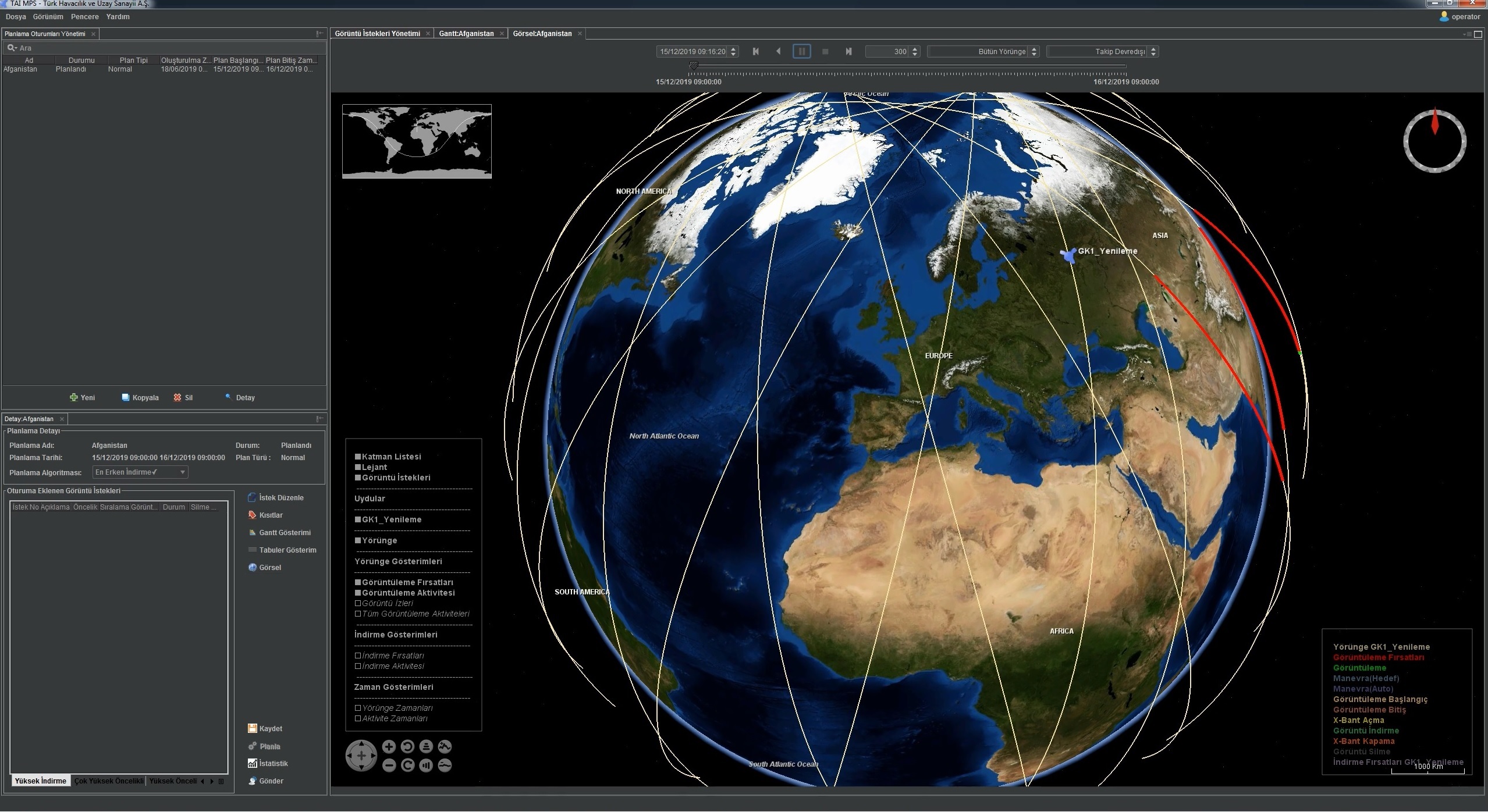Jump to simulation end button
The width and height of the screenshot is (1488, 812).
click(x=848, y=52)
